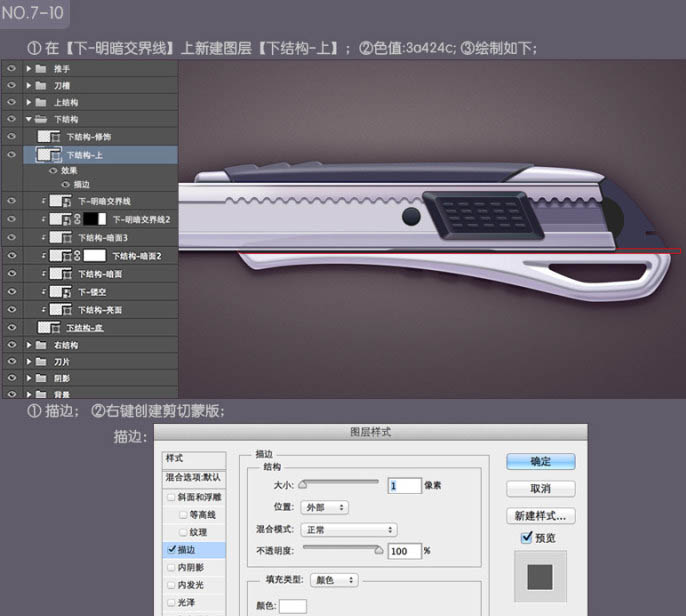Click the 上结构 group folder icon

point(41,102)
